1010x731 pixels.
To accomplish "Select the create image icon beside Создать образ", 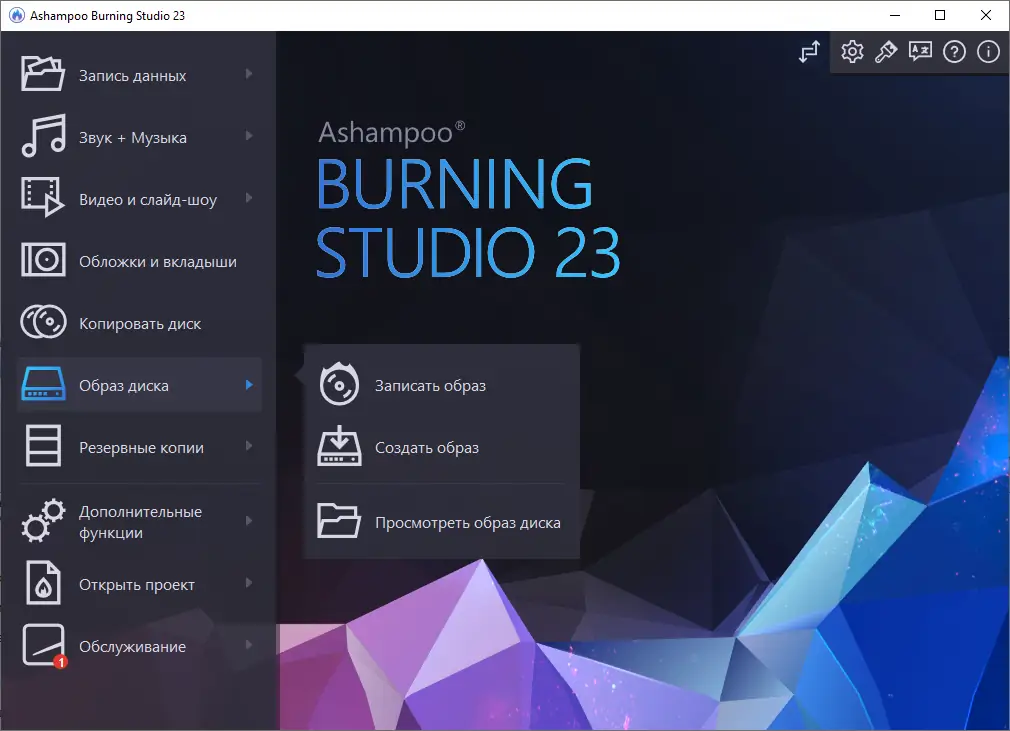I will pyautogui.click(x=340, y=448).
